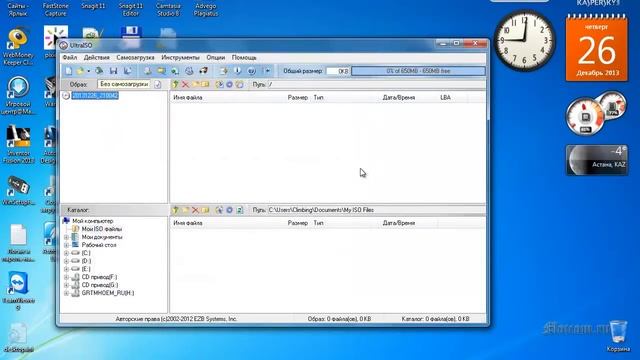This screenshot has width=640, height=360.
Task: Click the Open CD/DVD disc icon in toolbar
Action: pos(99,71)
